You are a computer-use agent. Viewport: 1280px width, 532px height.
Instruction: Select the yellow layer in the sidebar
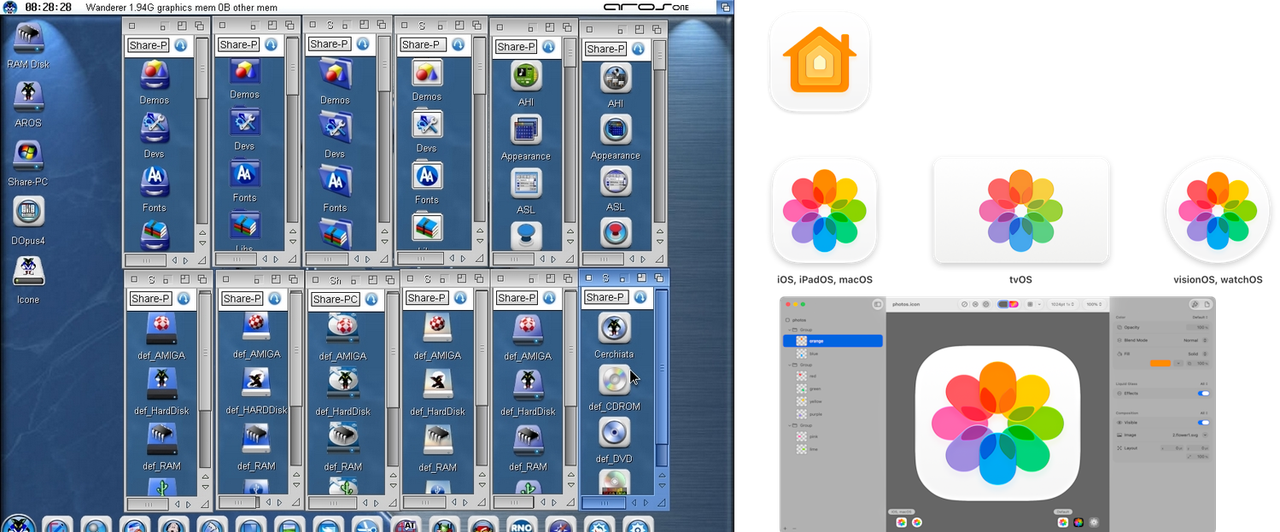point(832,401)
